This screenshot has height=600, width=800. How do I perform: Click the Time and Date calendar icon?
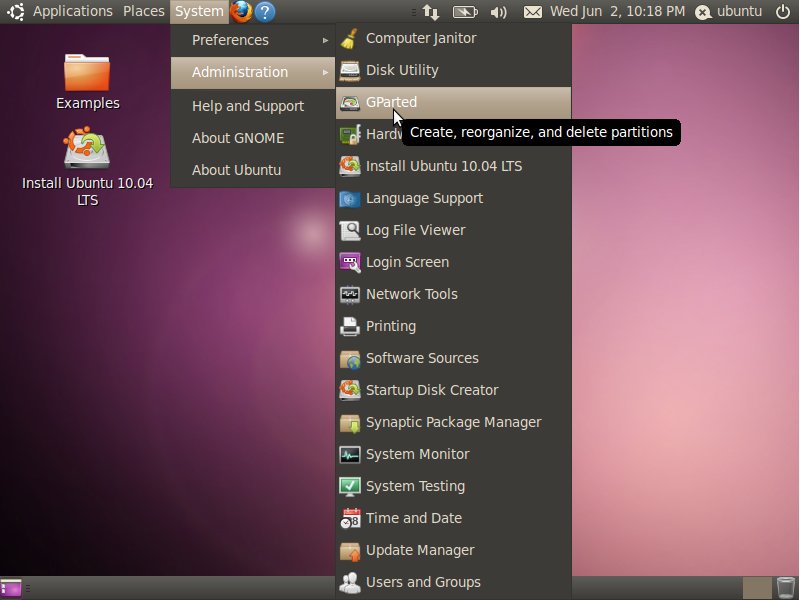349,518
